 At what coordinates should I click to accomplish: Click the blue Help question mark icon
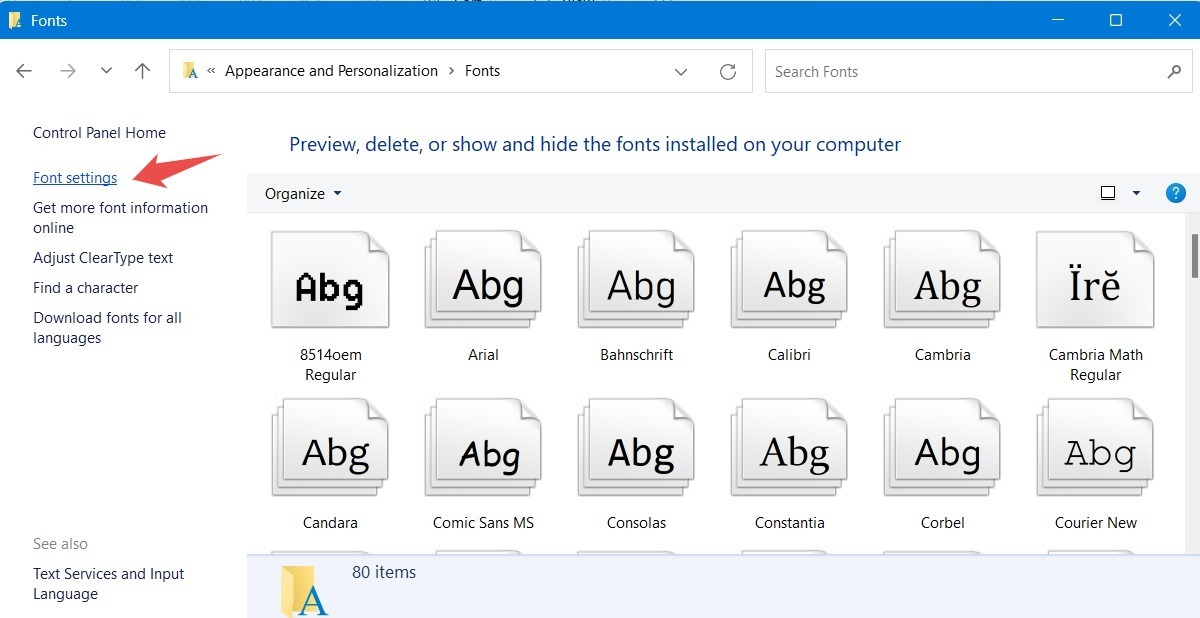[1176, 193]
